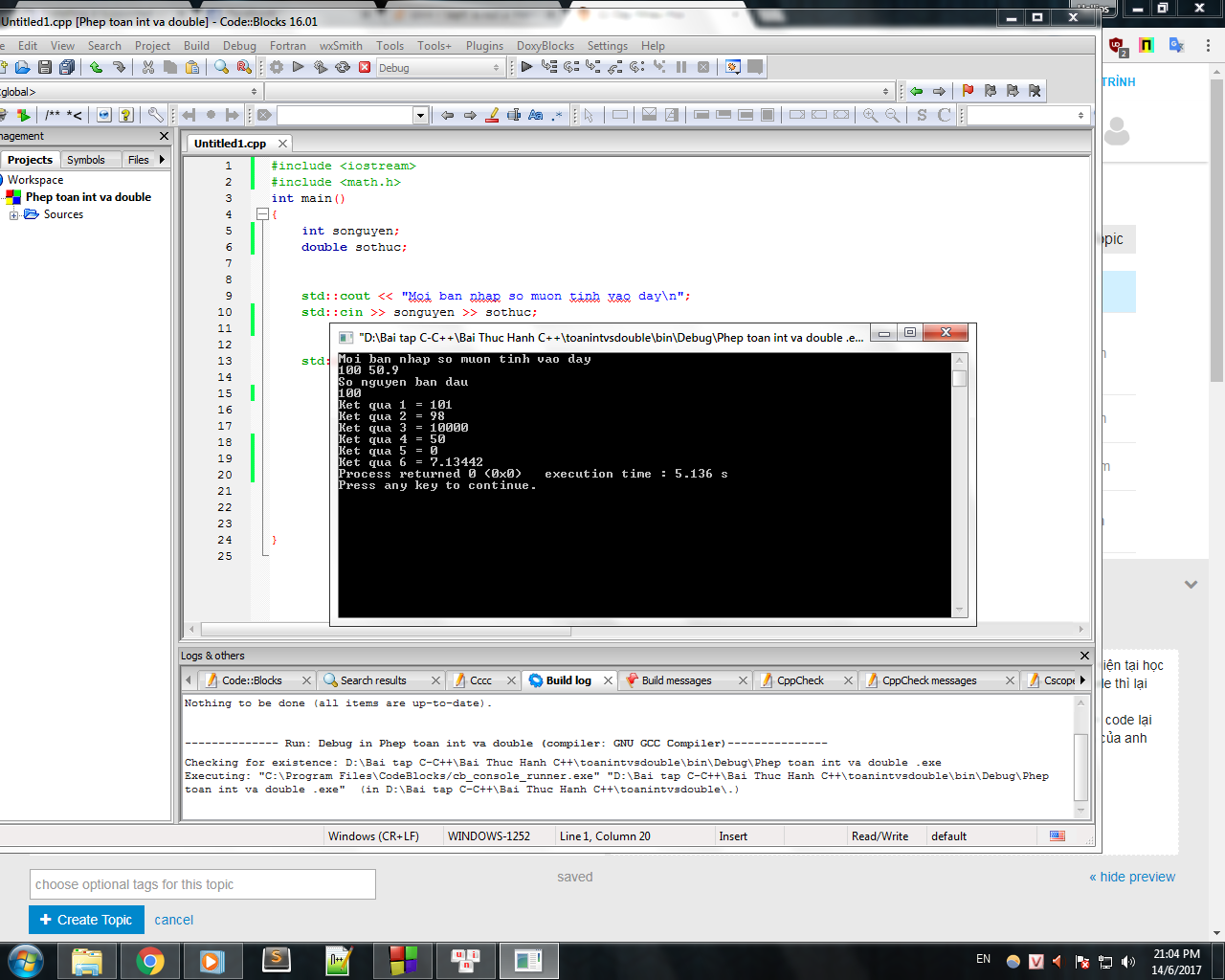Image resolution: width=1225 pixels, height=980 pixels.
Task: Click the red Abort build icon
Action: click(365, 67)
